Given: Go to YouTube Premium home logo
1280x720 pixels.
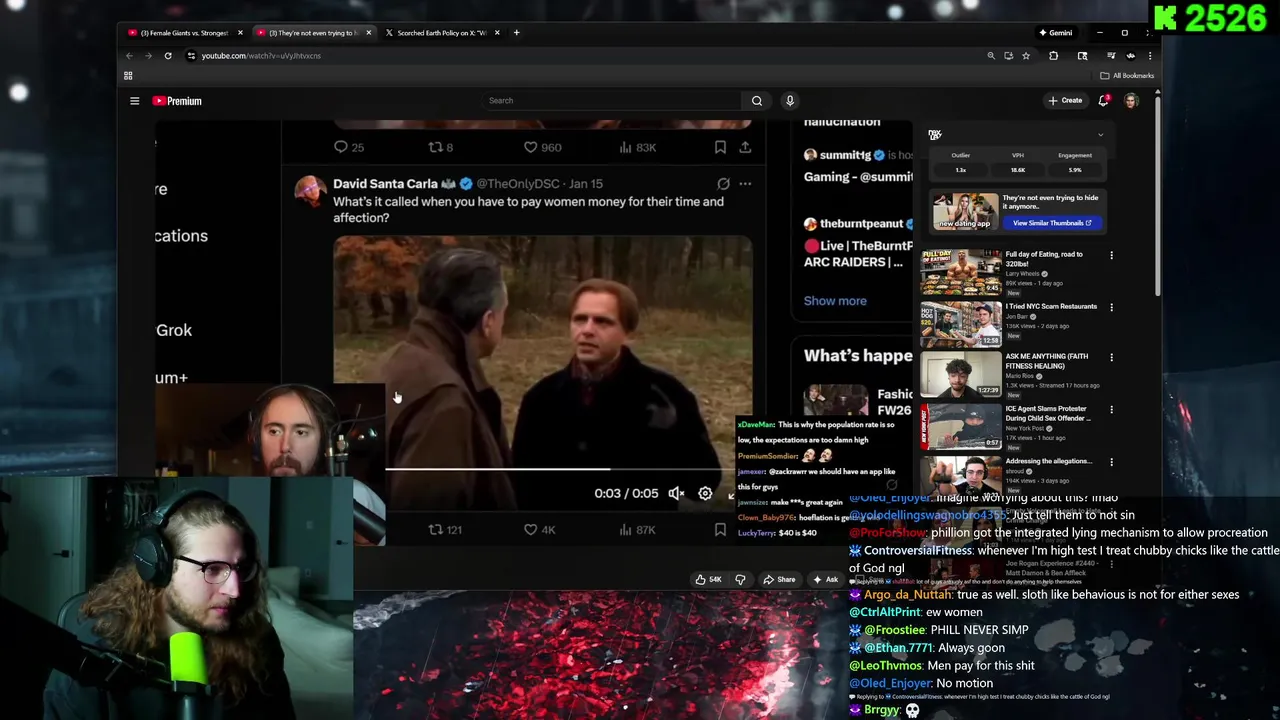Looking at the screenshot, I should [x=177, y=101].
